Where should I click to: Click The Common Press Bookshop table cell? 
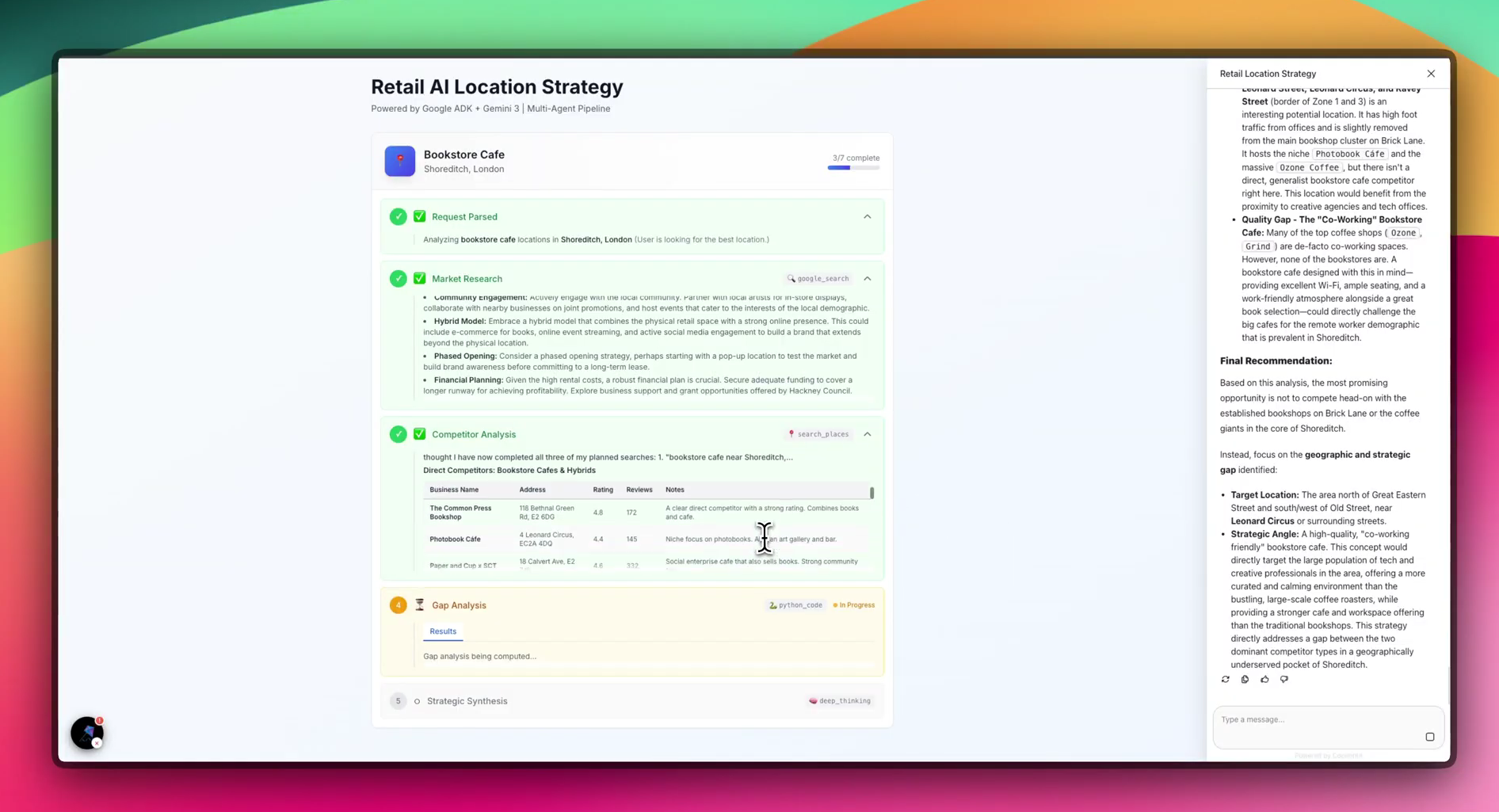point(460,513)
